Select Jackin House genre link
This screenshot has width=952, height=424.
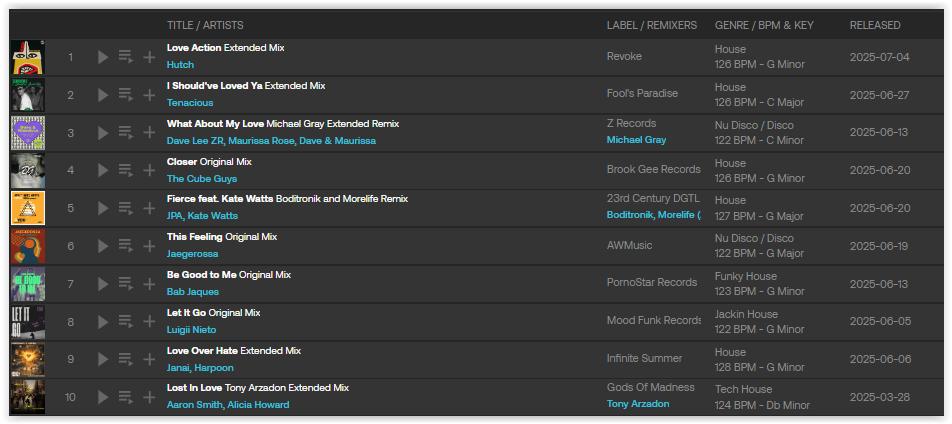point(746,314)
